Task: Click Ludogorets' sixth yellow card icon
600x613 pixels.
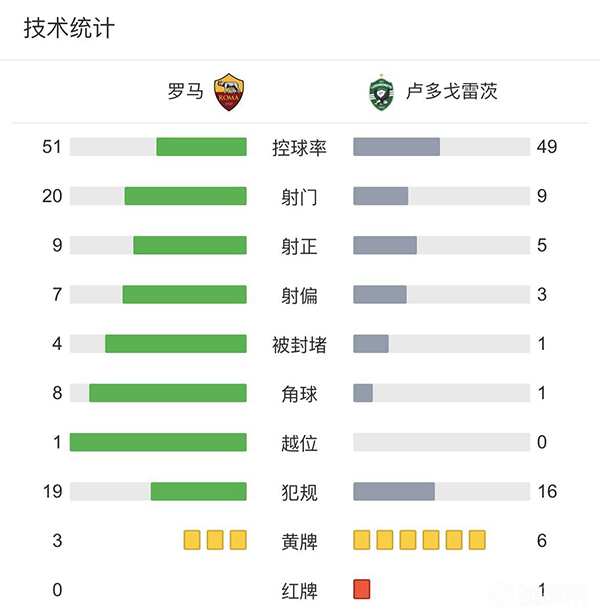Action: tap(477, 541)
